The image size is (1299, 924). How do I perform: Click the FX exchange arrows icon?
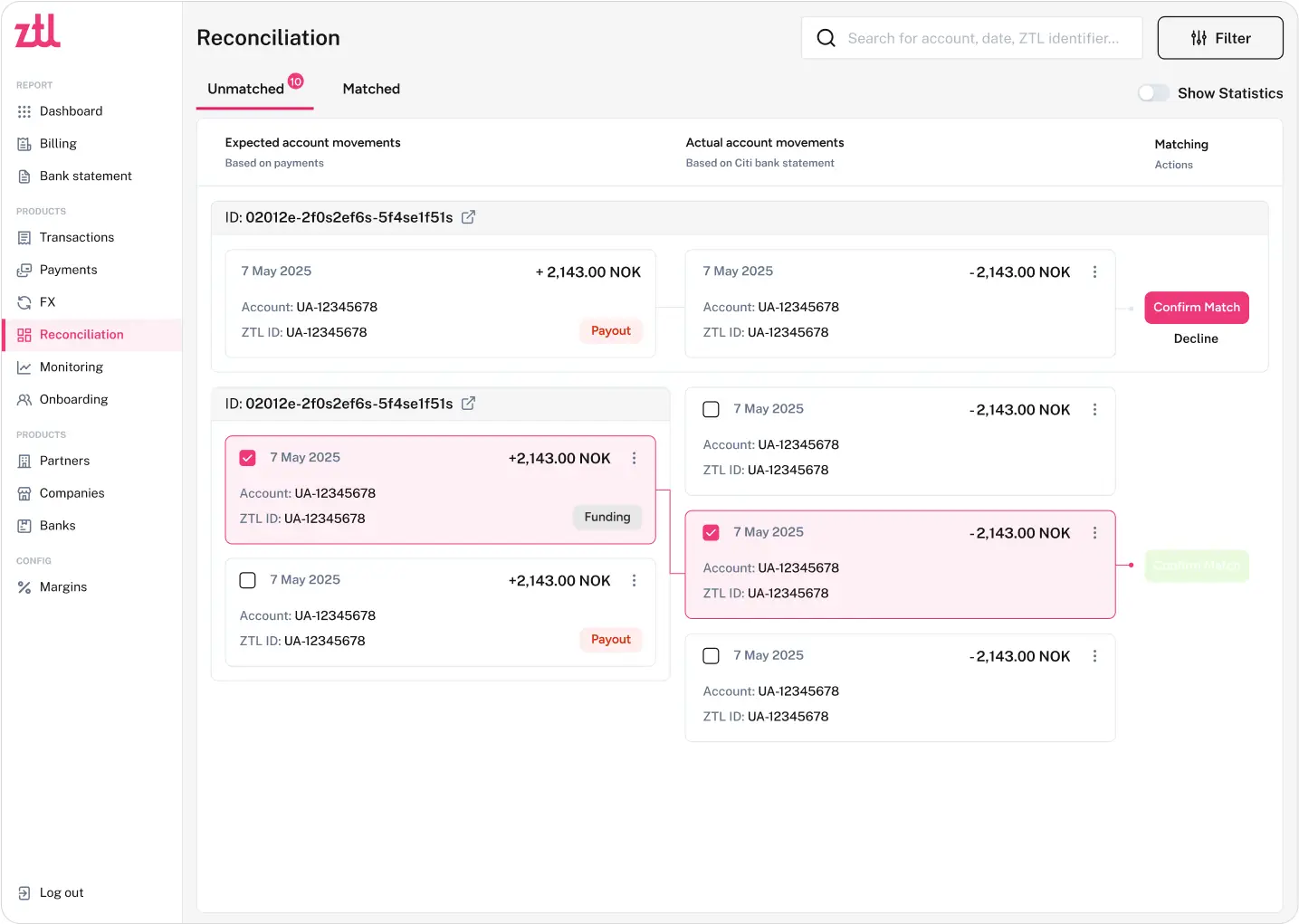pyautogui.click(x=24, y=302)
